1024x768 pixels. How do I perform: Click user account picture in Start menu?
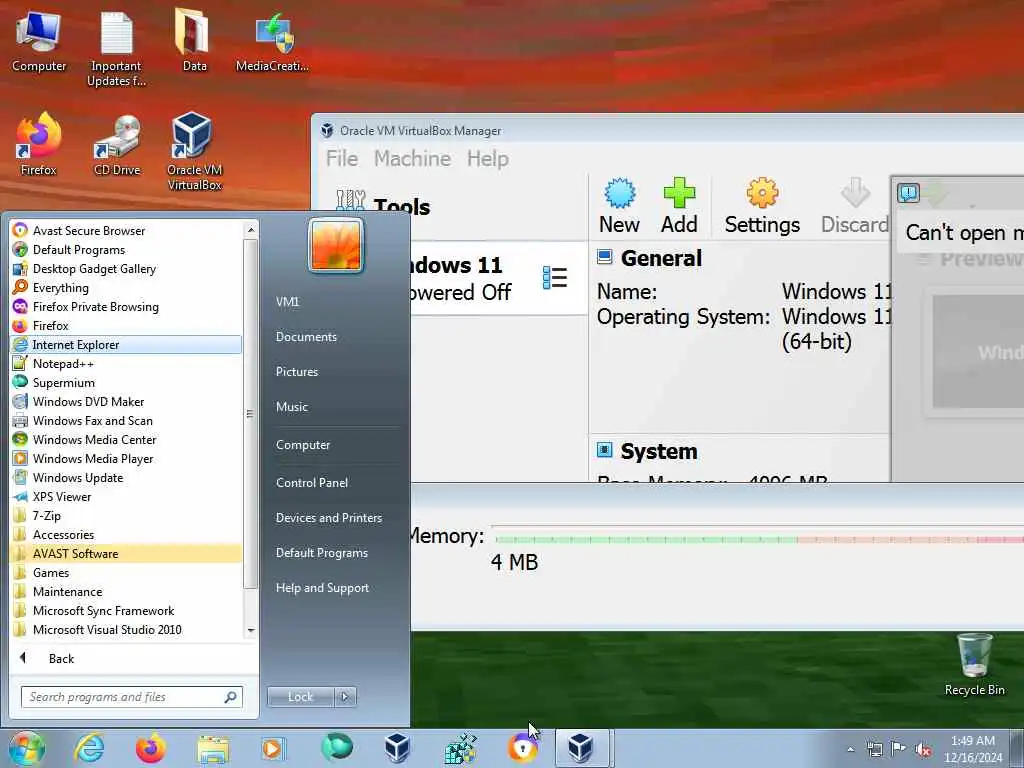click(336, 246)
